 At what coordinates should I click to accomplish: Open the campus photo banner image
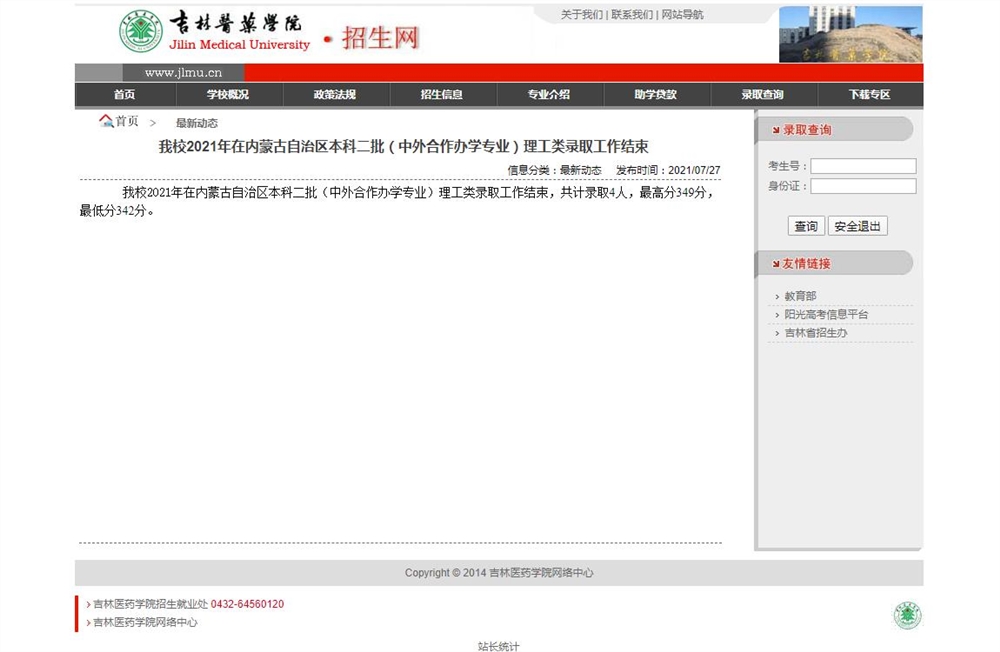851,34
